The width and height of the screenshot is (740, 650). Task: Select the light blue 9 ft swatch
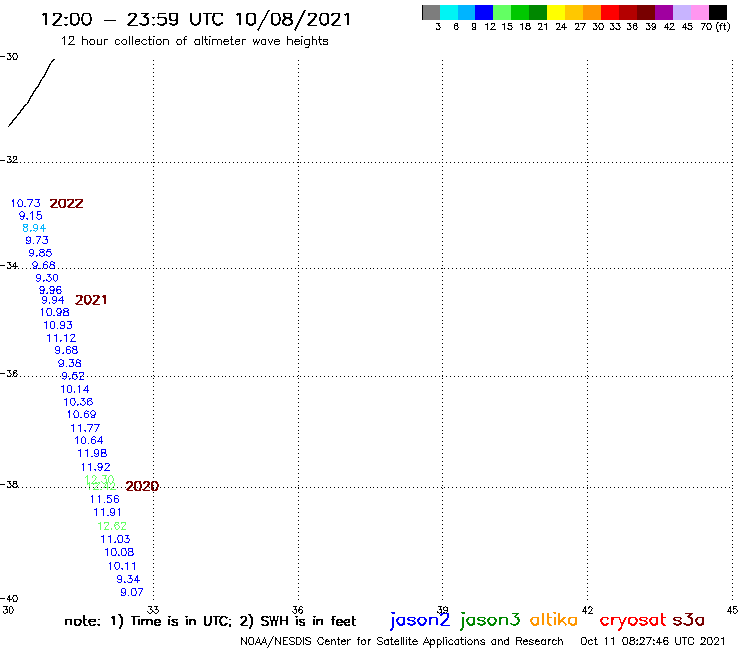pyautogui.click(x=466, y=12)
